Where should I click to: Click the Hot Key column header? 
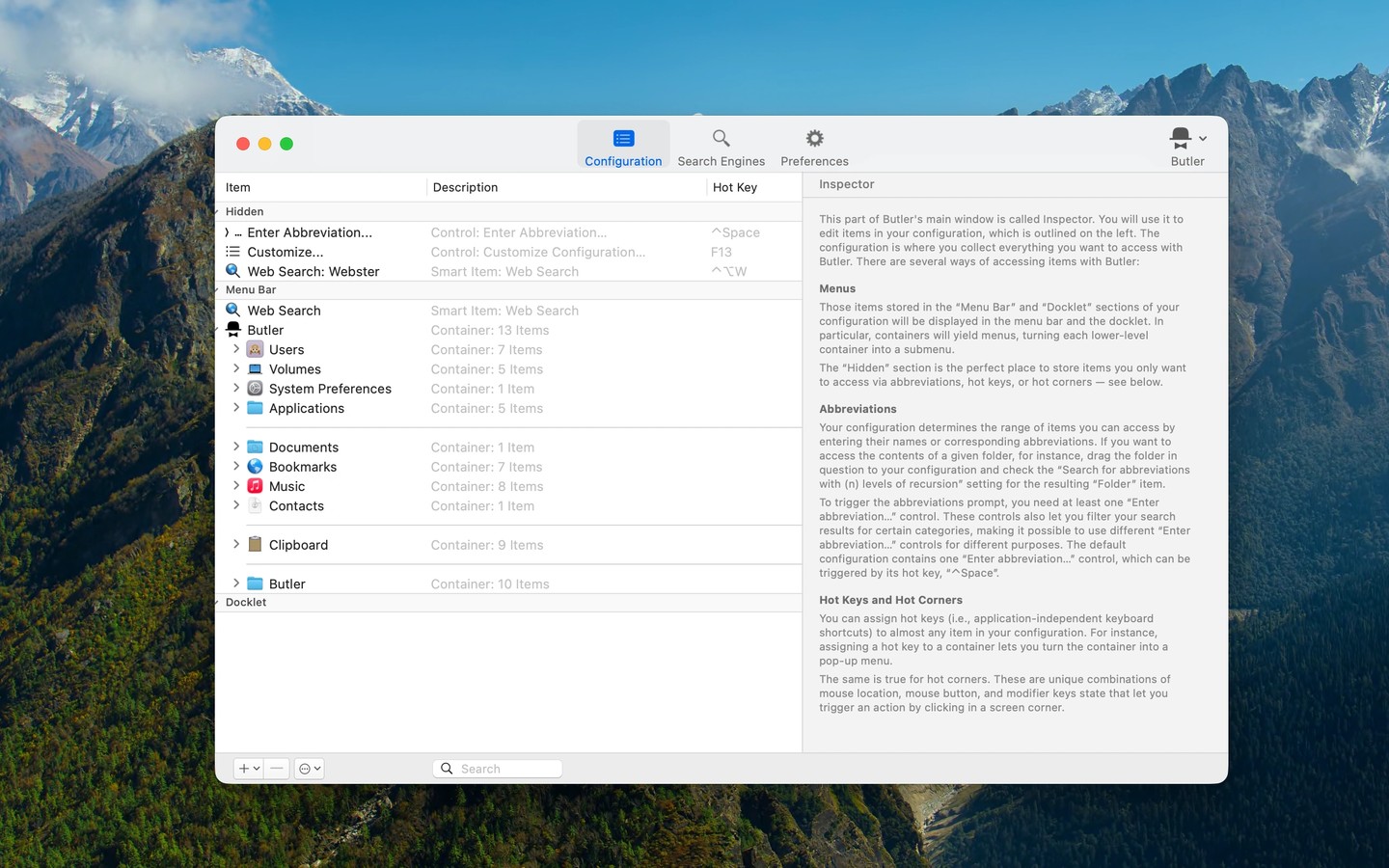754,187
